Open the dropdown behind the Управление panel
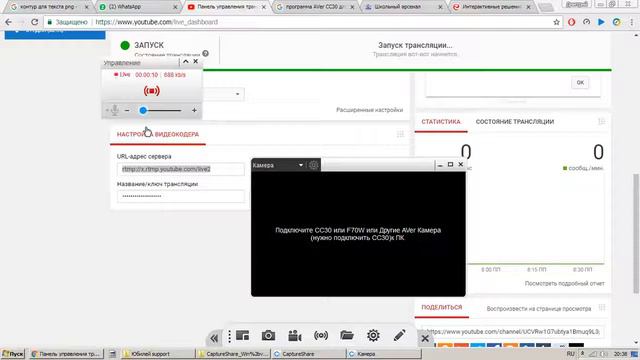Viewport: 640px width, 360px height. coord(238,94)
